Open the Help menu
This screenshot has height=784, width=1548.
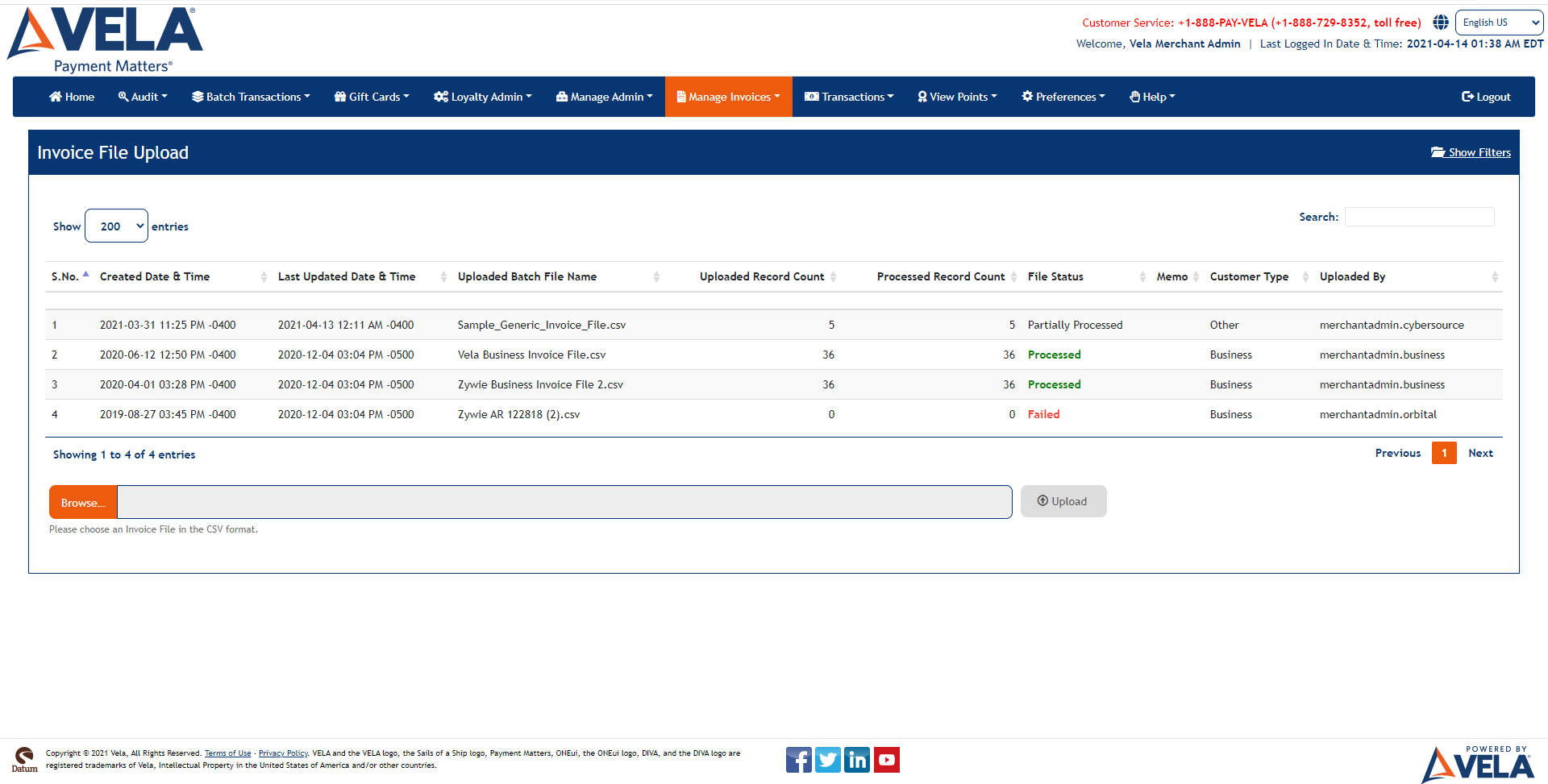pyautogui.click(x=1152, y=97)
